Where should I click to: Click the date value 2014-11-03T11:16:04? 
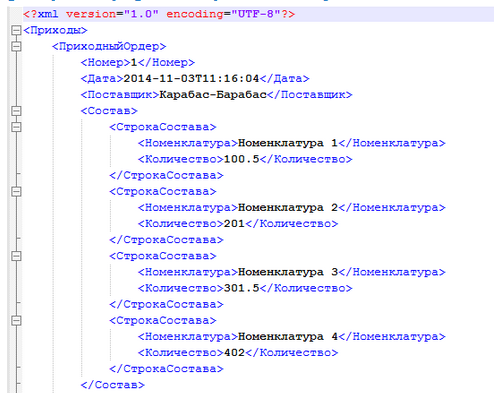[191, 79]
